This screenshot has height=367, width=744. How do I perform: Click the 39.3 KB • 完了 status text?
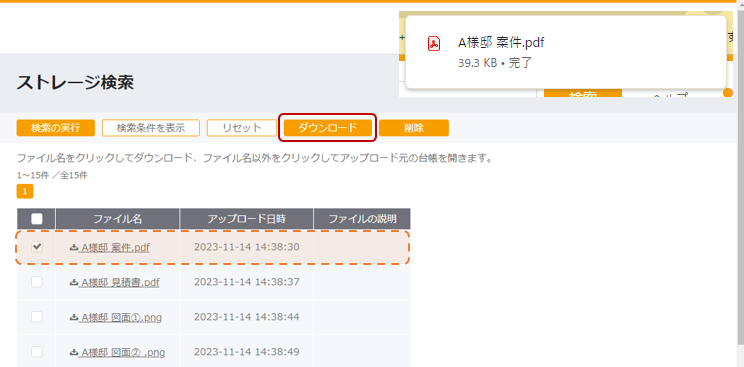click(495, 63)
